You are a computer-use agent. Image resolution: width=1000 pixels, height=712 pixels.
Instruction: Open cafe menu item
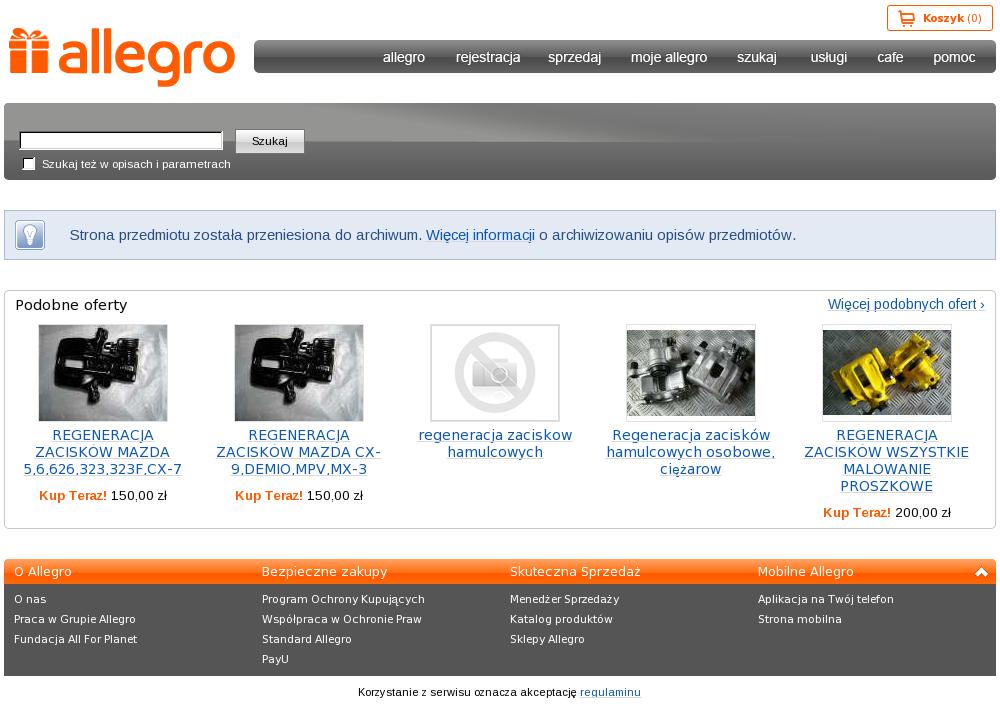(890, 57)
